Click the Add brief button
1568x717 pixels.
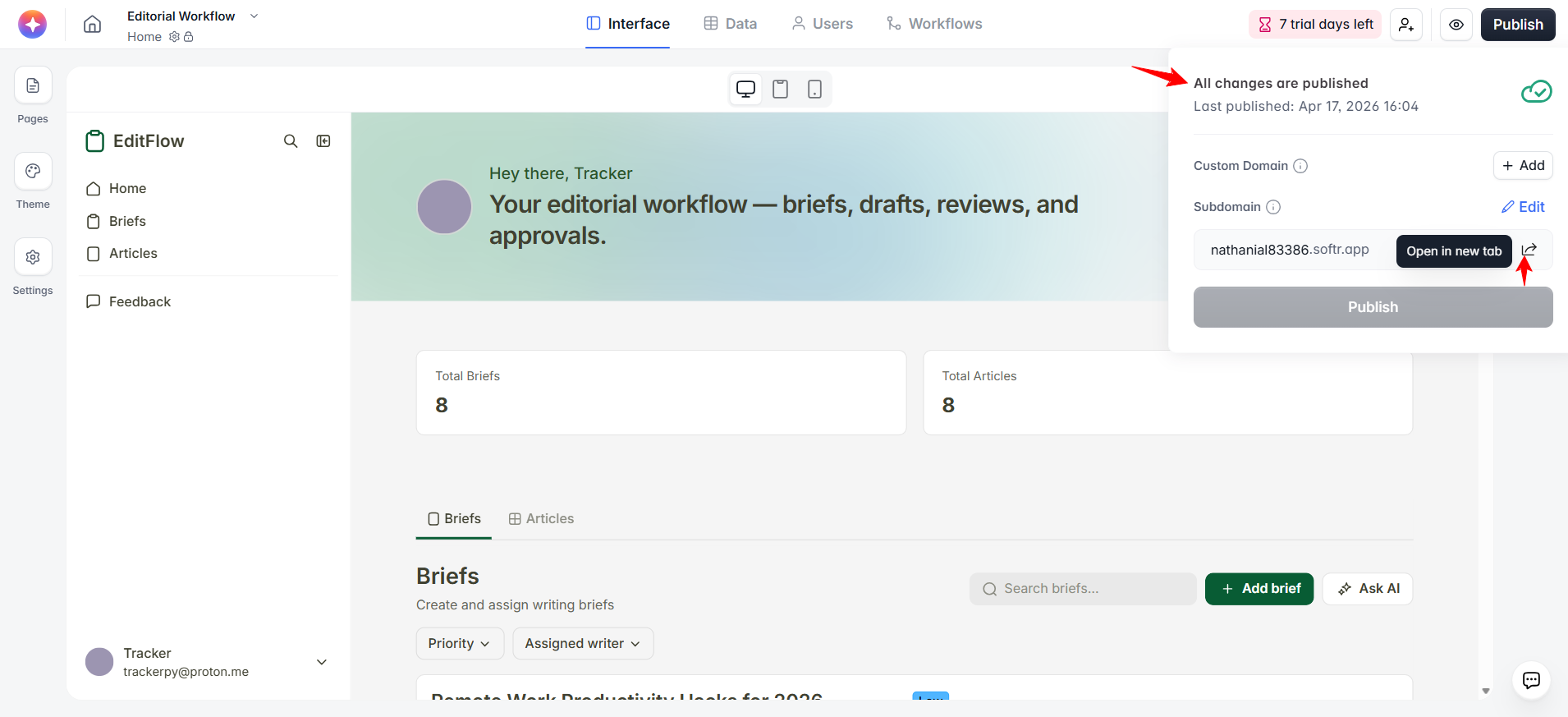[1259, 589]
